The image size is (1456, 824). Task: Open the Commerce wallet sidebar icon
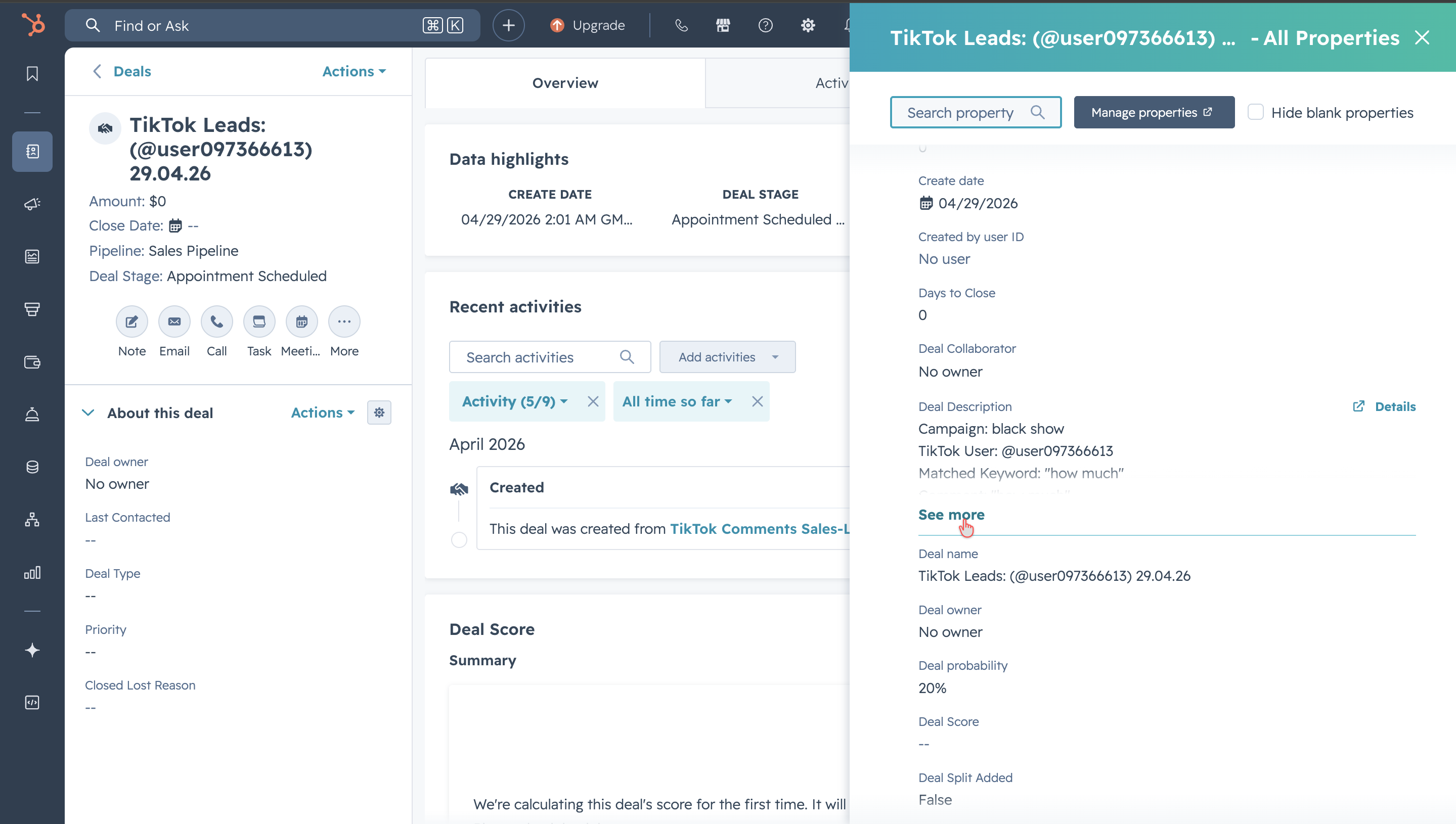(x=32, y=362)
